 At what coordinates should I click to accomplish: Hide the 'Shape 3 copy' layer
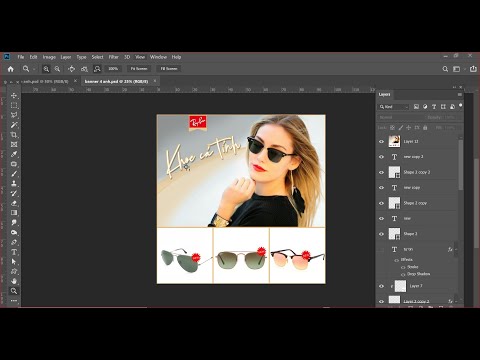382,203
